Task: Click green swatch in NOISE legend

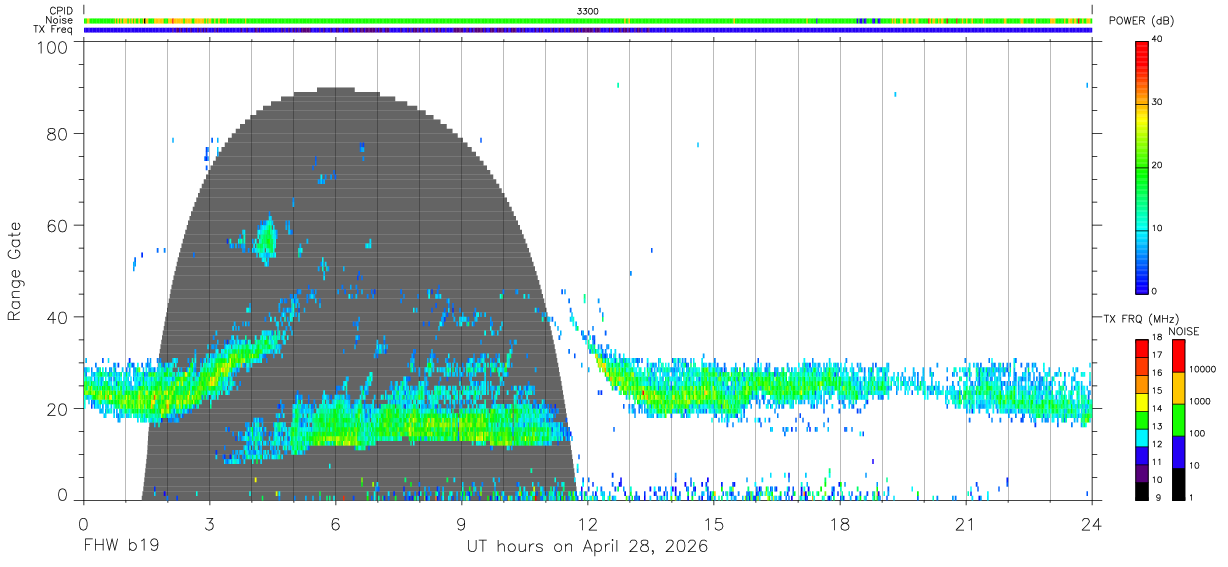Action: point(1178,420)
